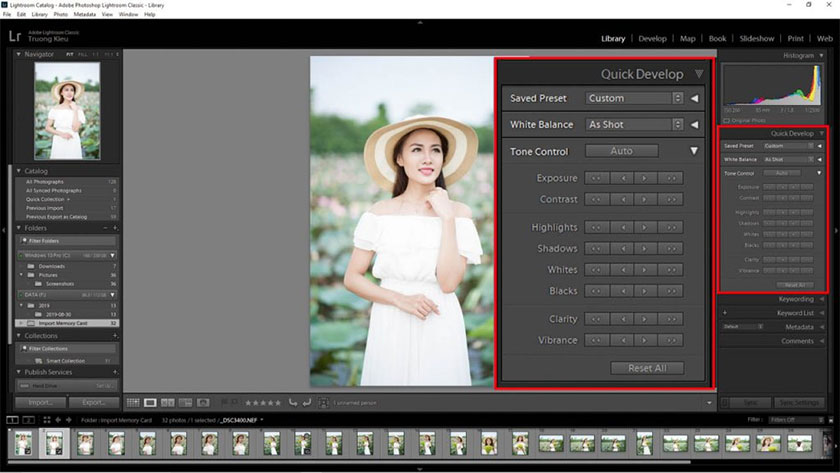Viewport: 840px width, 473px height.
Task: Open the Library menu
Action: pyautogui.click(x=39, y=14)
